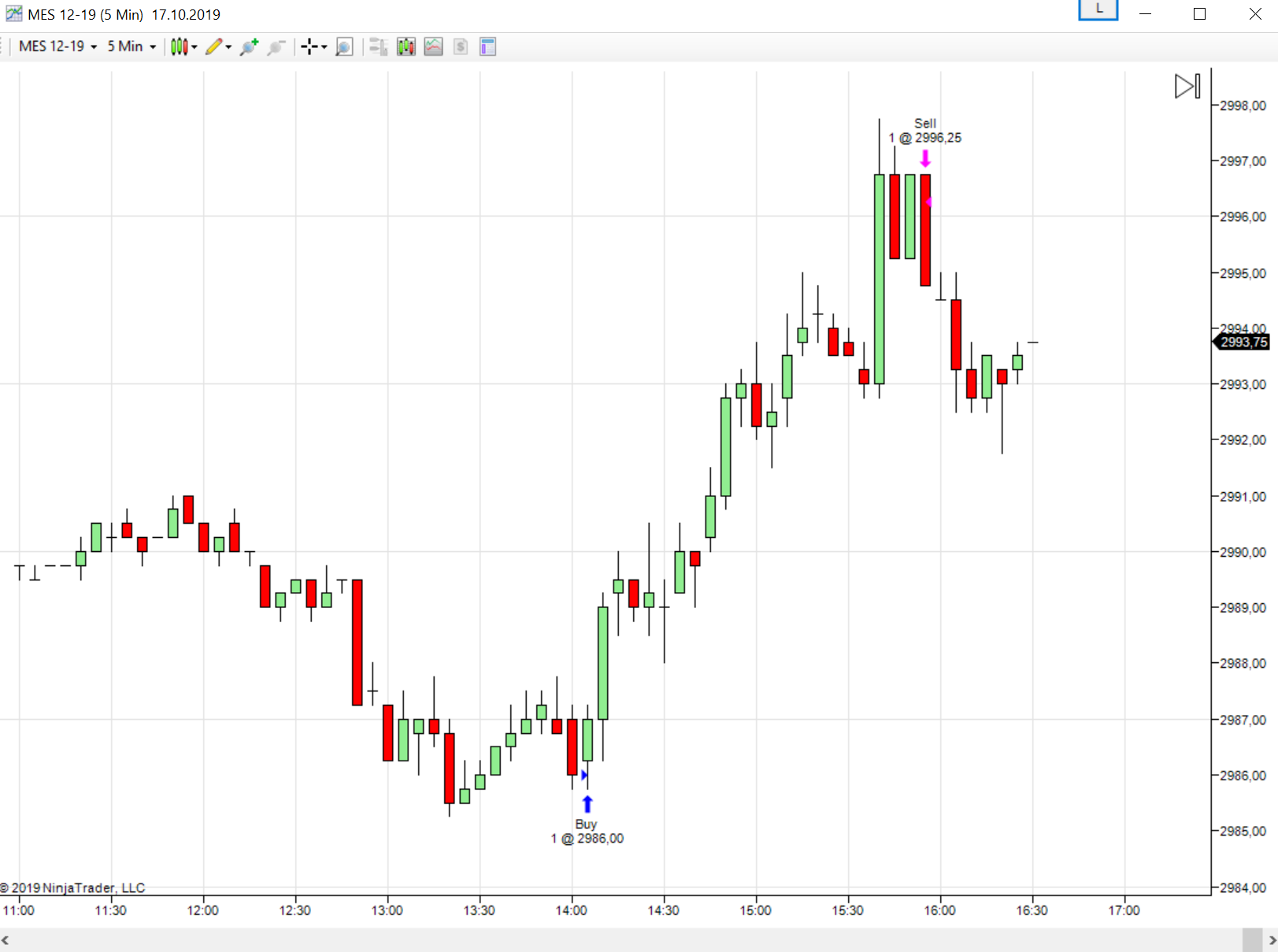Click the current price marker 2993,75
Image resolution: width=1278 pixels, height=952 pixels.
tap(1241, 342)
